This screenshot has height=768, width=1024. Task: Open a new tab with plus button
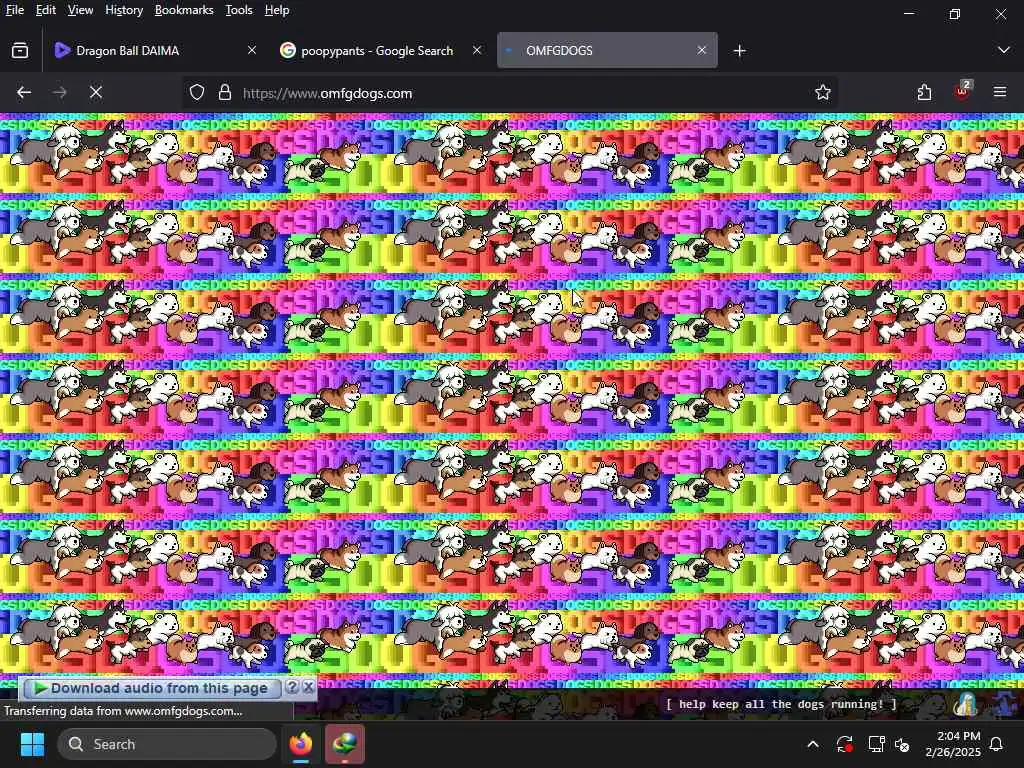[739, 50]
